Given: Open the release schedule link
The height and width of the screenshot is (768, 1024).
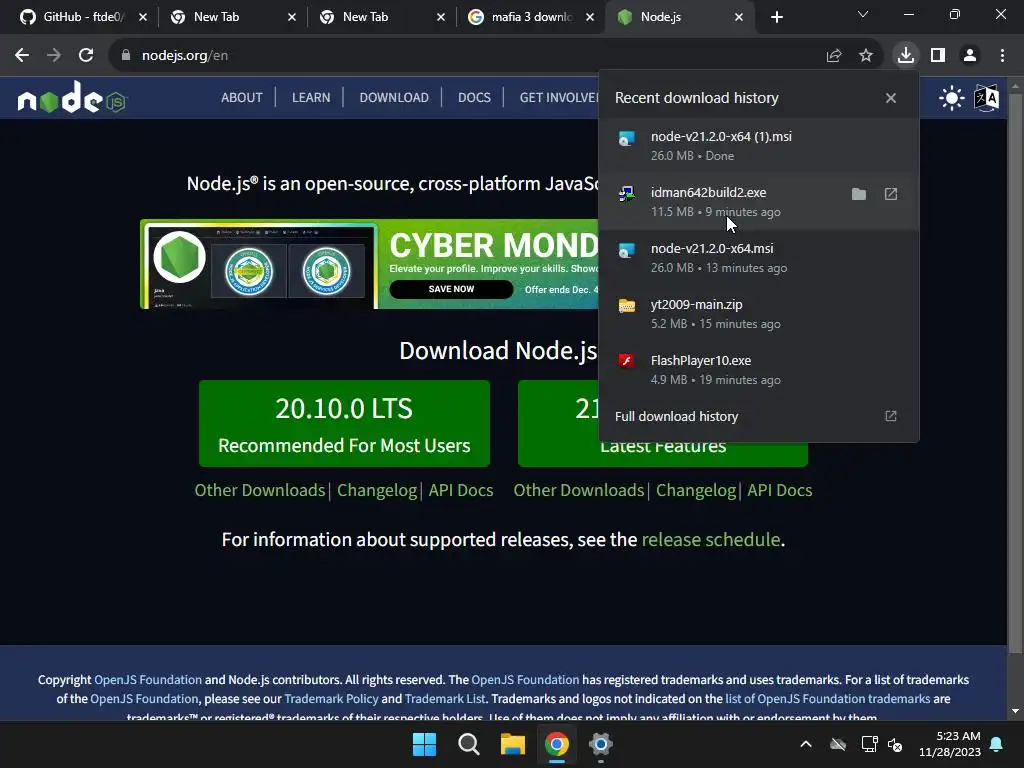Looking at the screenshot, I should pos(711,539).
